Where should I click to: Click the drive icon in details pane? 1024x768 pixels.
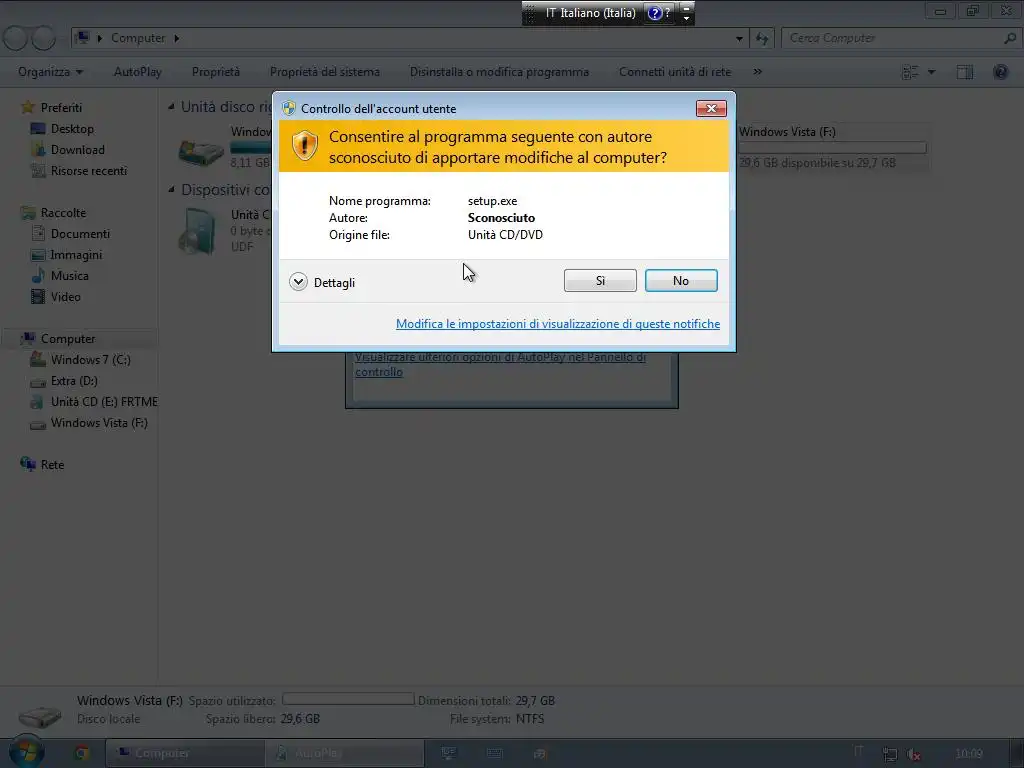[40, 716]
